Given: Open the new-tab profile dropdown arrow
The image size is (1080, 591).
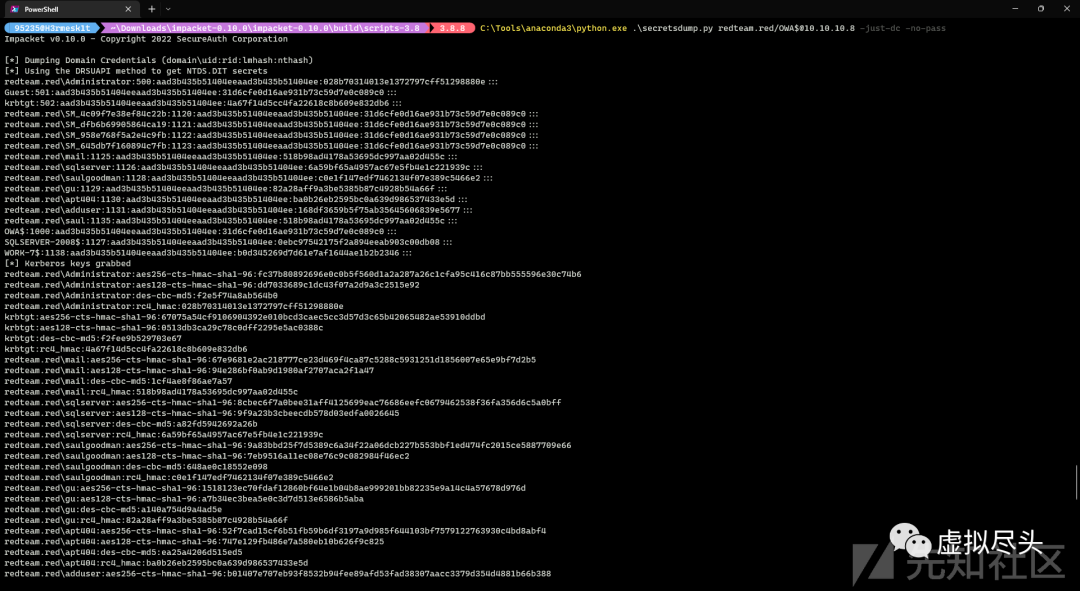Looking at the screenshot, I should 168,9.
